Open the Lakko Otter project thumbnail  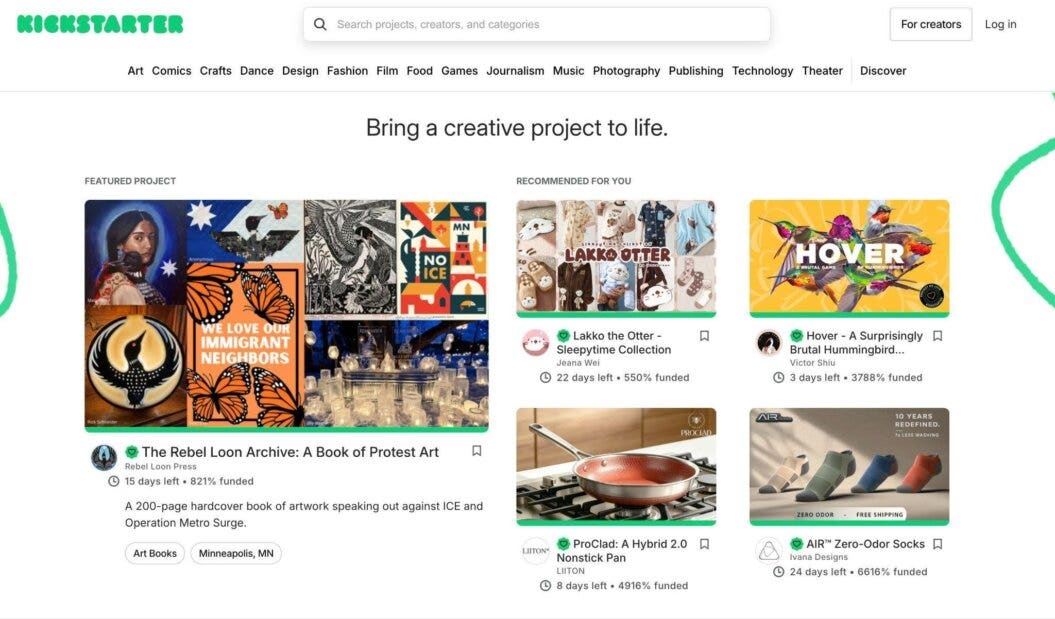coord(616,256)
